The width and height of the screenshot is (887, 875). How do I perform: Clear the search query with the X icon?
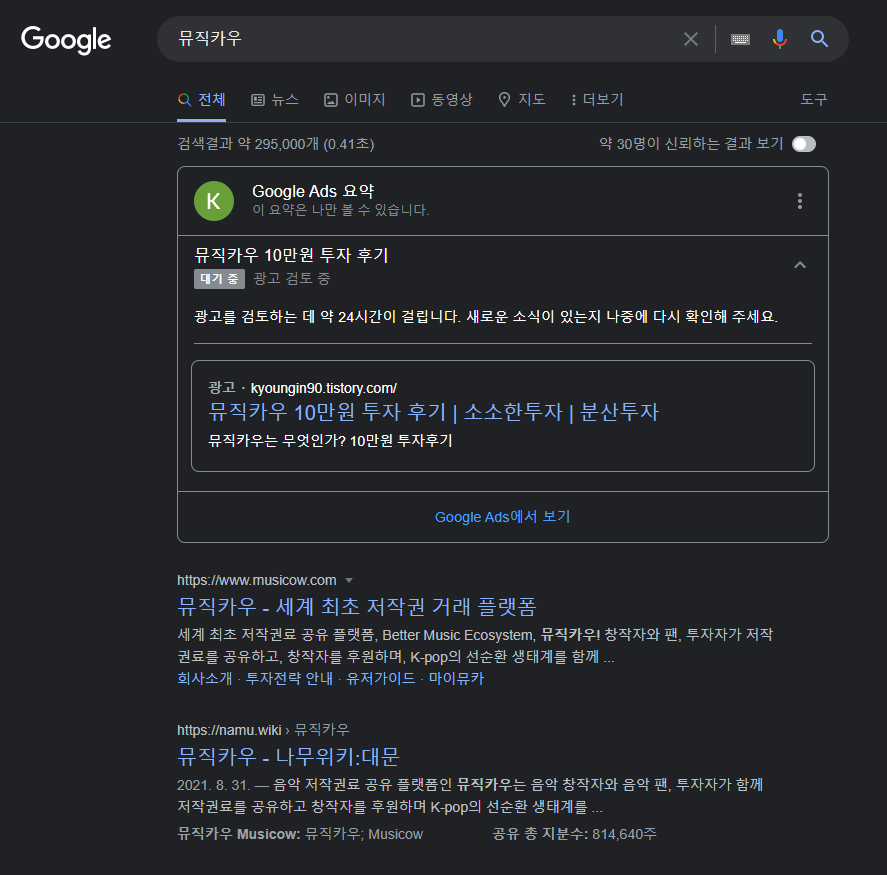[691, 39]
